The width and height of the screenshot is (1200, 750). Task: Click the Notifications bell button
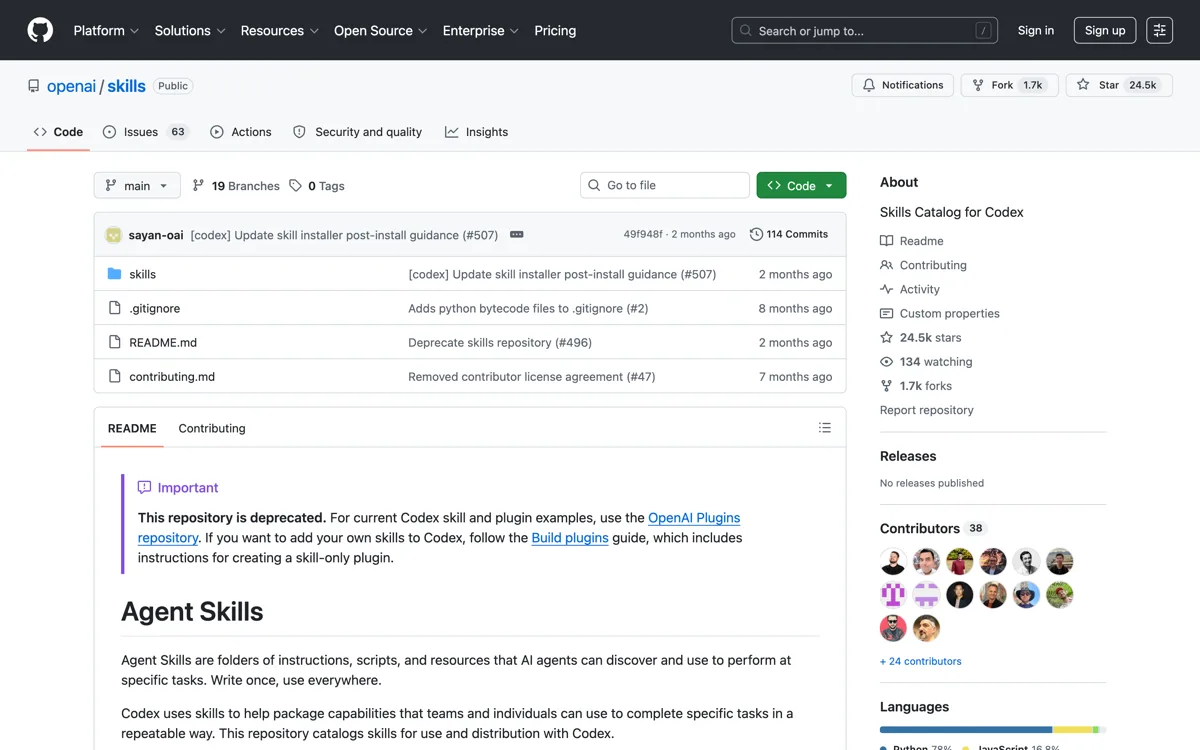903,85
